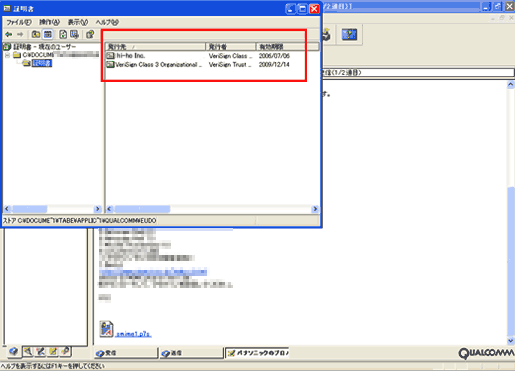
Task: Open the Help icon in certificate toolbar
Action: pyautogui.click(x=90, y=34)
